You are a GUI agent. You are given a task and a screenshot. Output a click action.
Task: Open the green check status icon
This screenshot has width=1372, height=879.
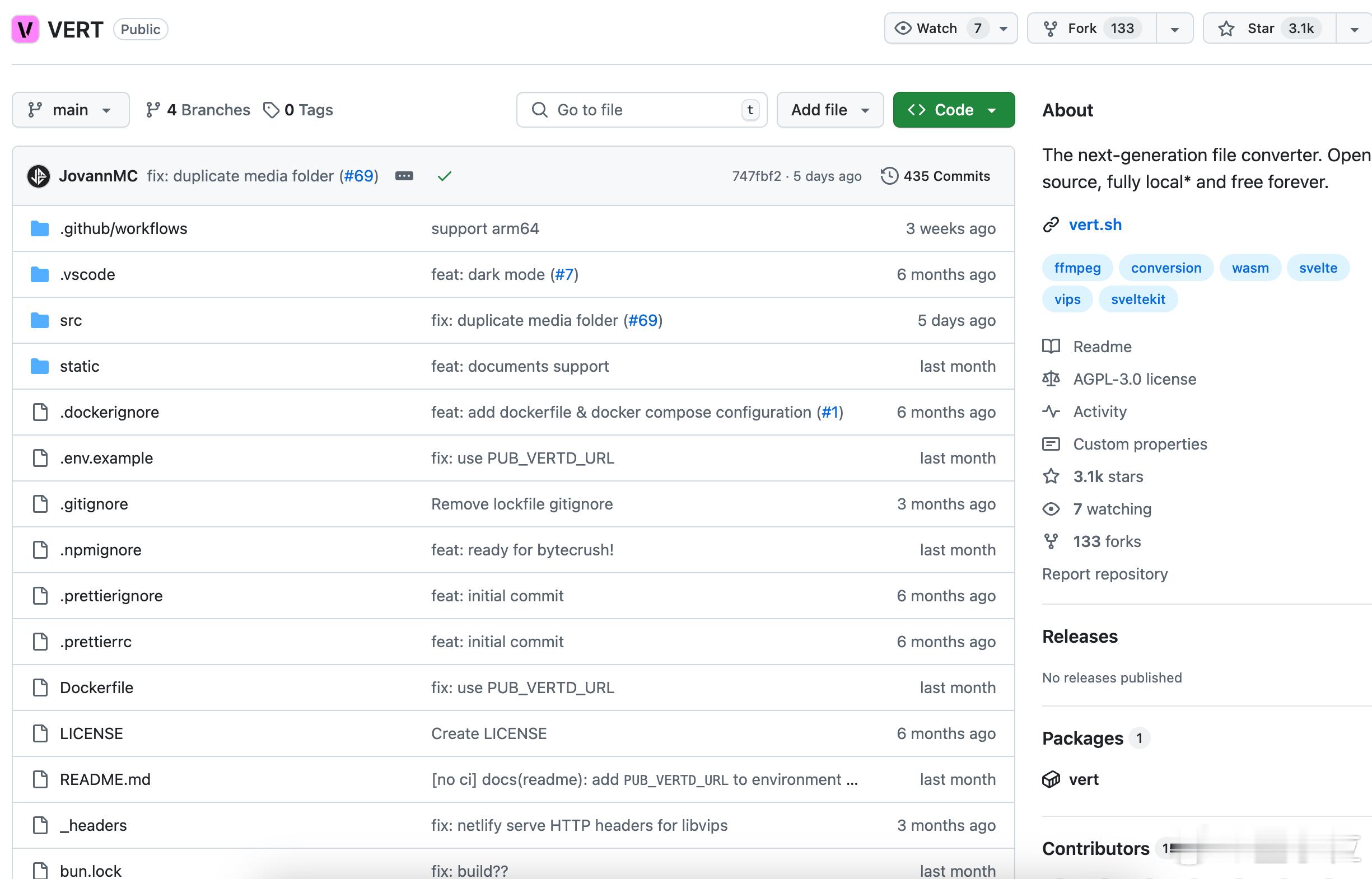click(x=444, y=176)
